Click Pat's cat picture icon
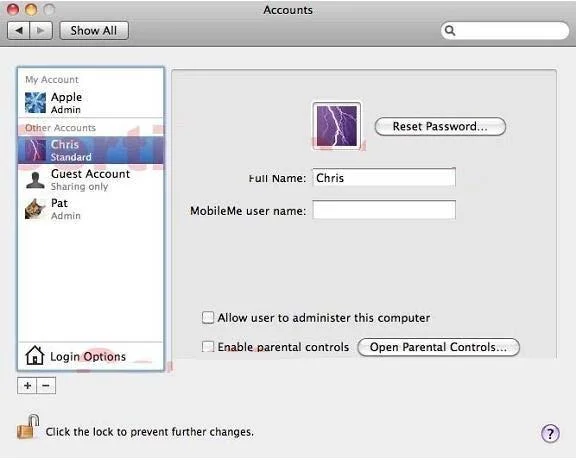 coord(35,209)
